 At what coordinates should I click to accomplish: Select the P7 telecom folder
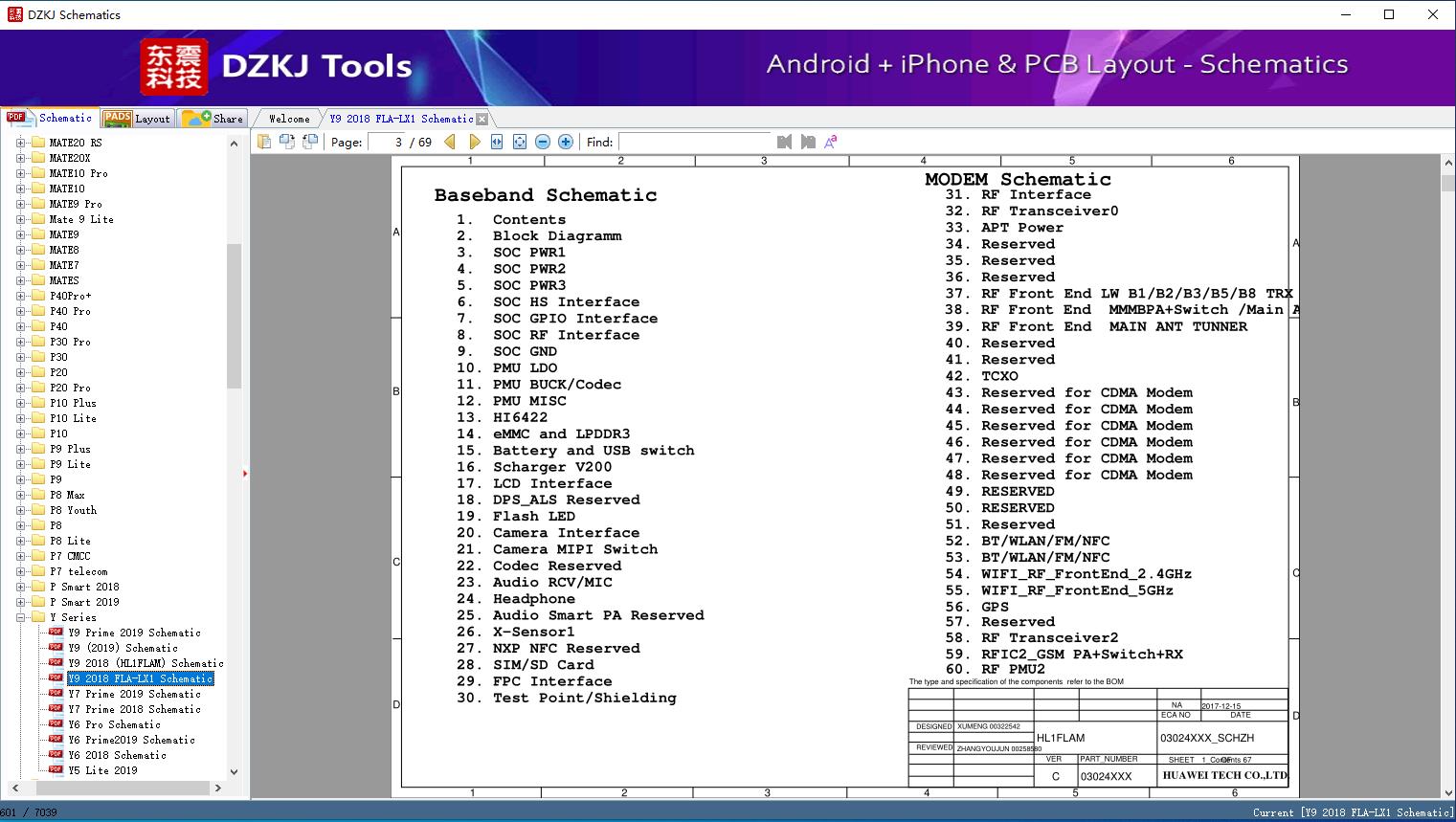tap(78, 571)
